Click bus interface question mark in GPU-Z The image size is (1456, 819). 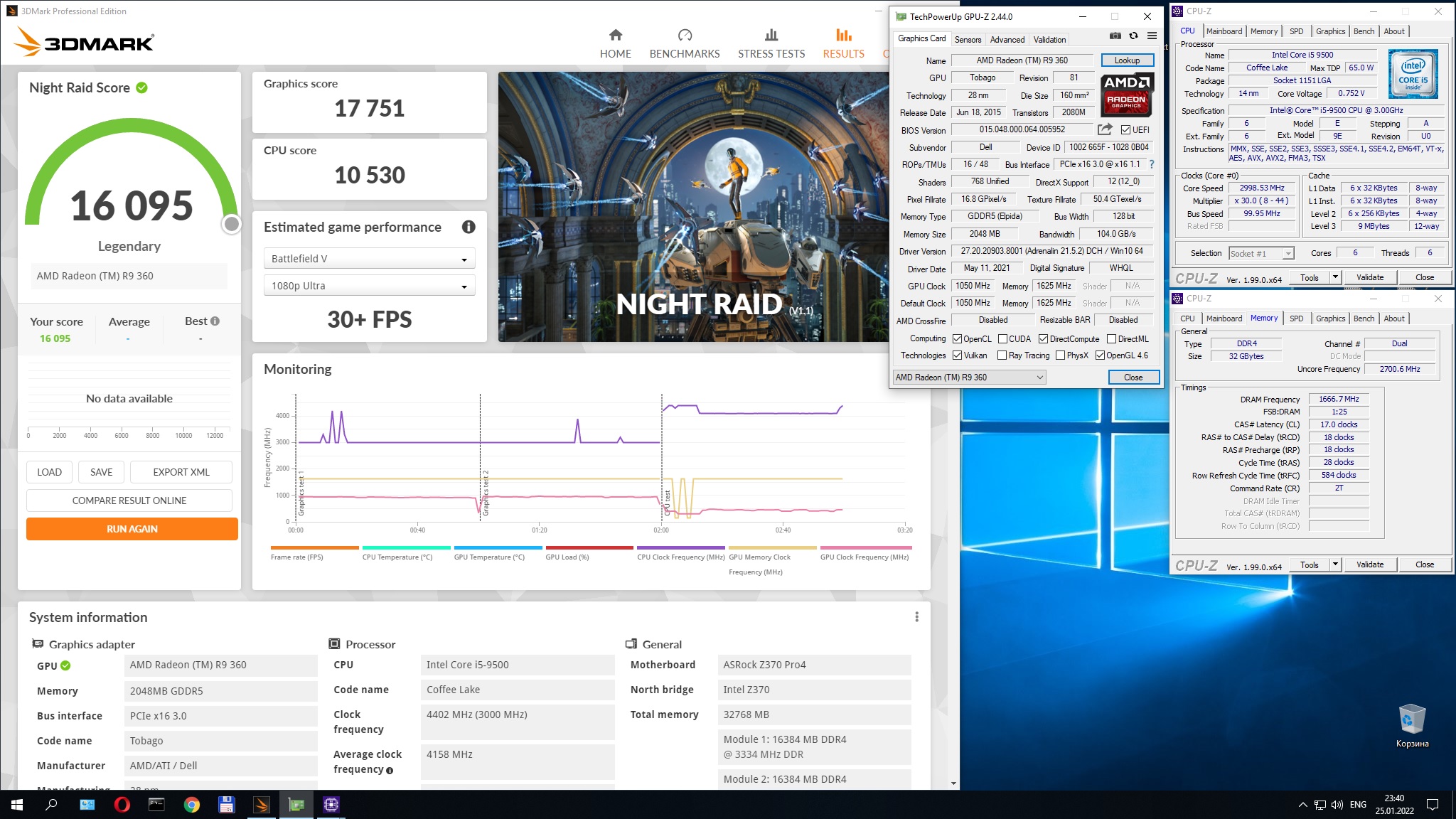tap(1152, 164)
